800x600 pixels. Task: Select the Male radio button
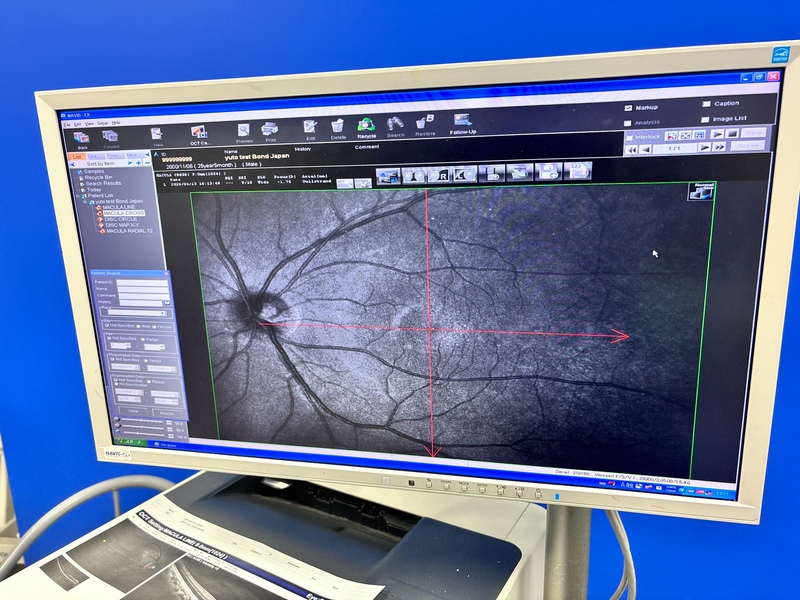141,326
